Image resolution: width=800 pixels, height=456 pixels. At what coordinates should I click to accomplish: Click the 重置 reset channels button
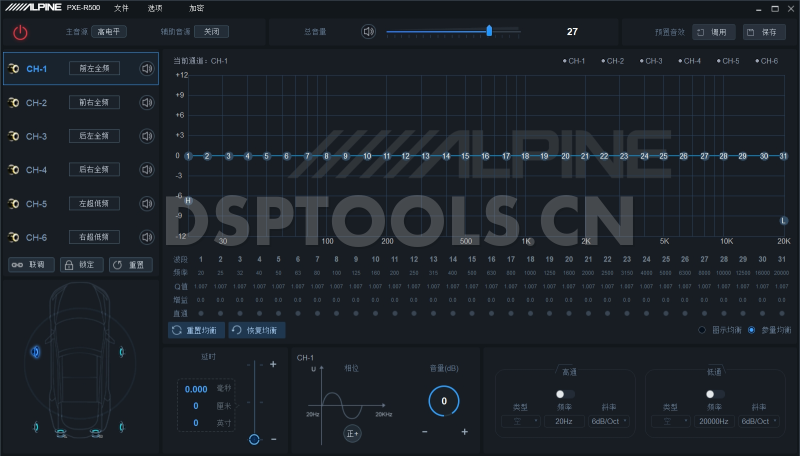point(131,265)
